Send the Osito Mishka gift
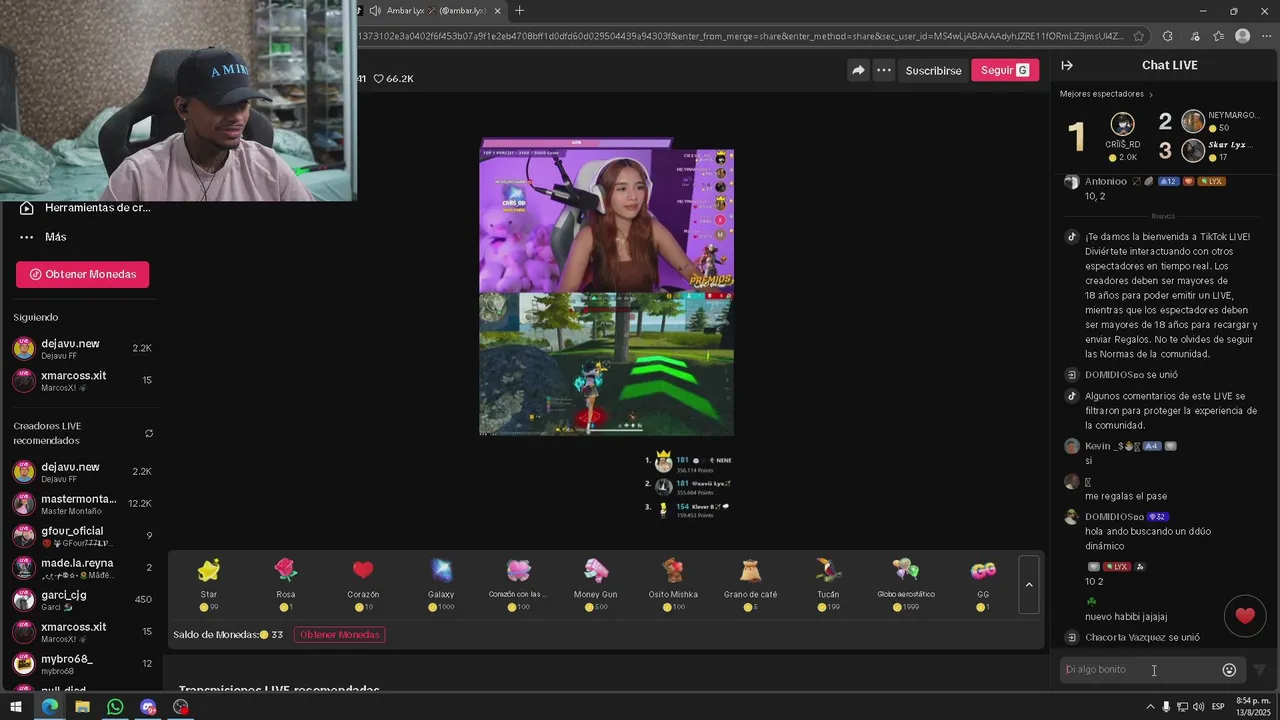Viewport: 1280px width, 720px height. tap(673, 584)
